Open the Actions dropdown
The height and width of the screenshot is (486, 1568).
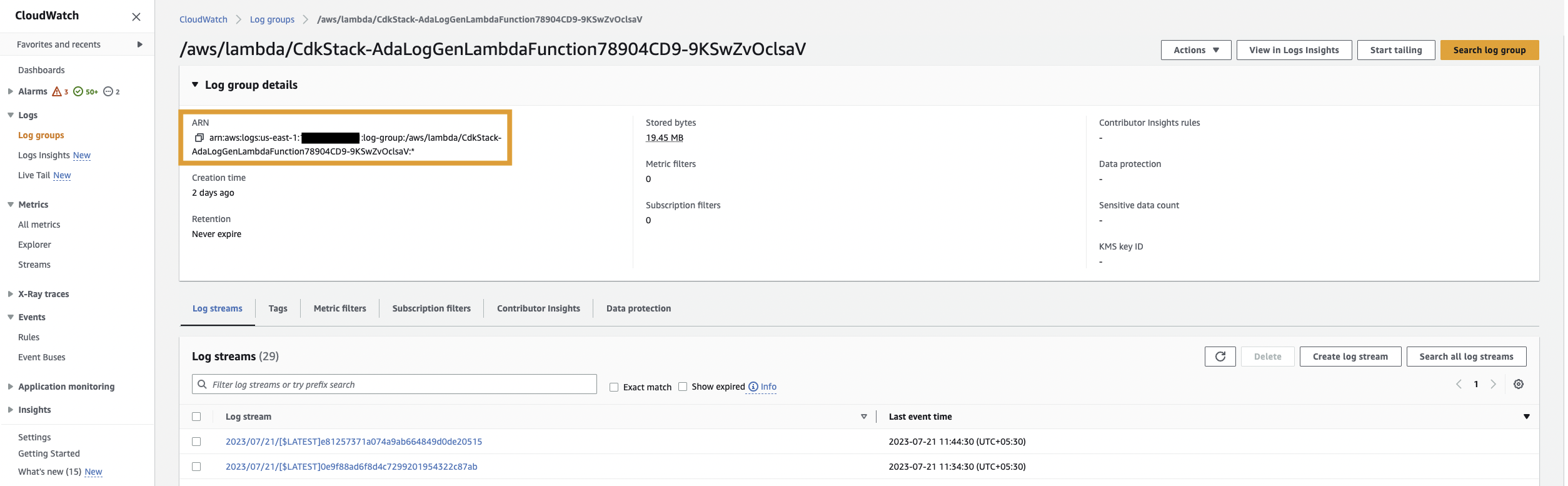pos(1195,50)
